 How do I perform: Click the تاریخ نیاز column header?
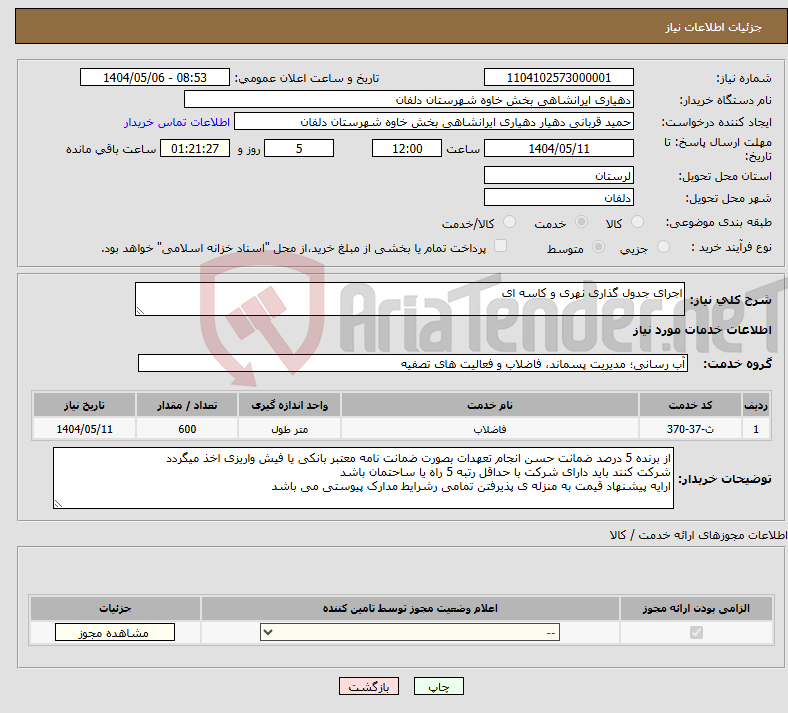(84, 405)
